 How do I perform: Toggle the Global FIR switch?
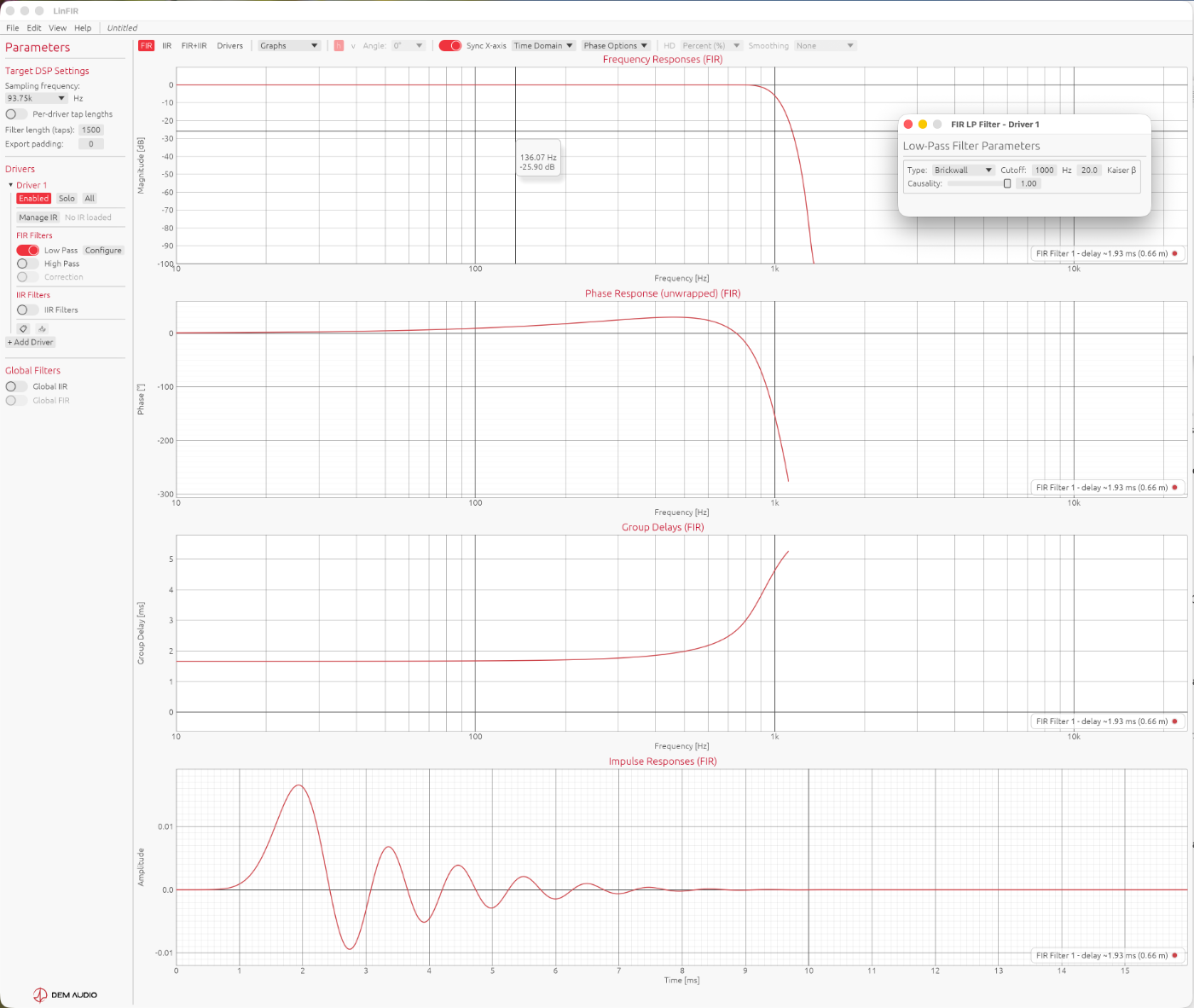point(16,400)
